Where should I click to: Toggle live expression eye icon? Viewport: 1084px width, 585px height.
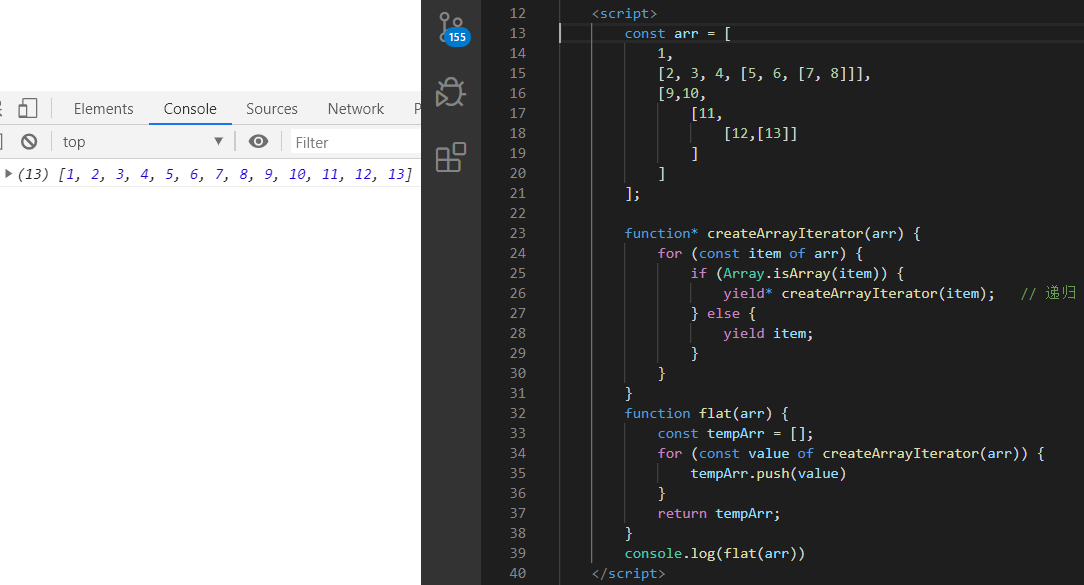[x=258, y=142]
